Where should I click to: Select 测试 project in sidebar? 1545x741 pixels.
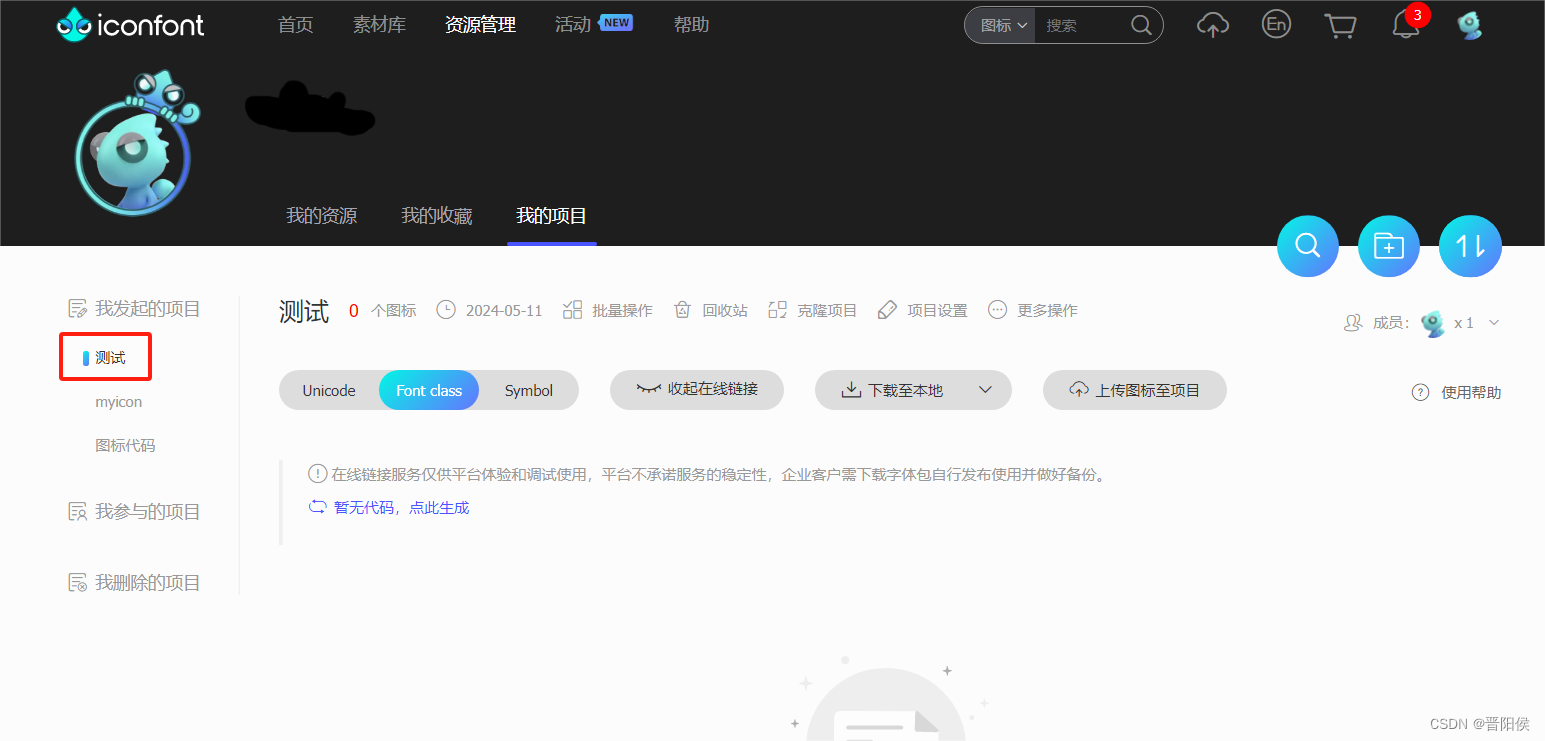(110, 357)
